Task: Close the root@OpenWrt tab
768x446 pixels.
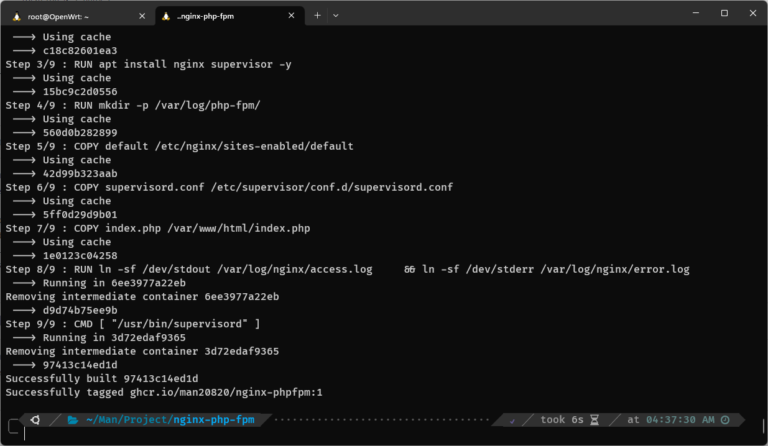Action: click(x=142, y=16)
